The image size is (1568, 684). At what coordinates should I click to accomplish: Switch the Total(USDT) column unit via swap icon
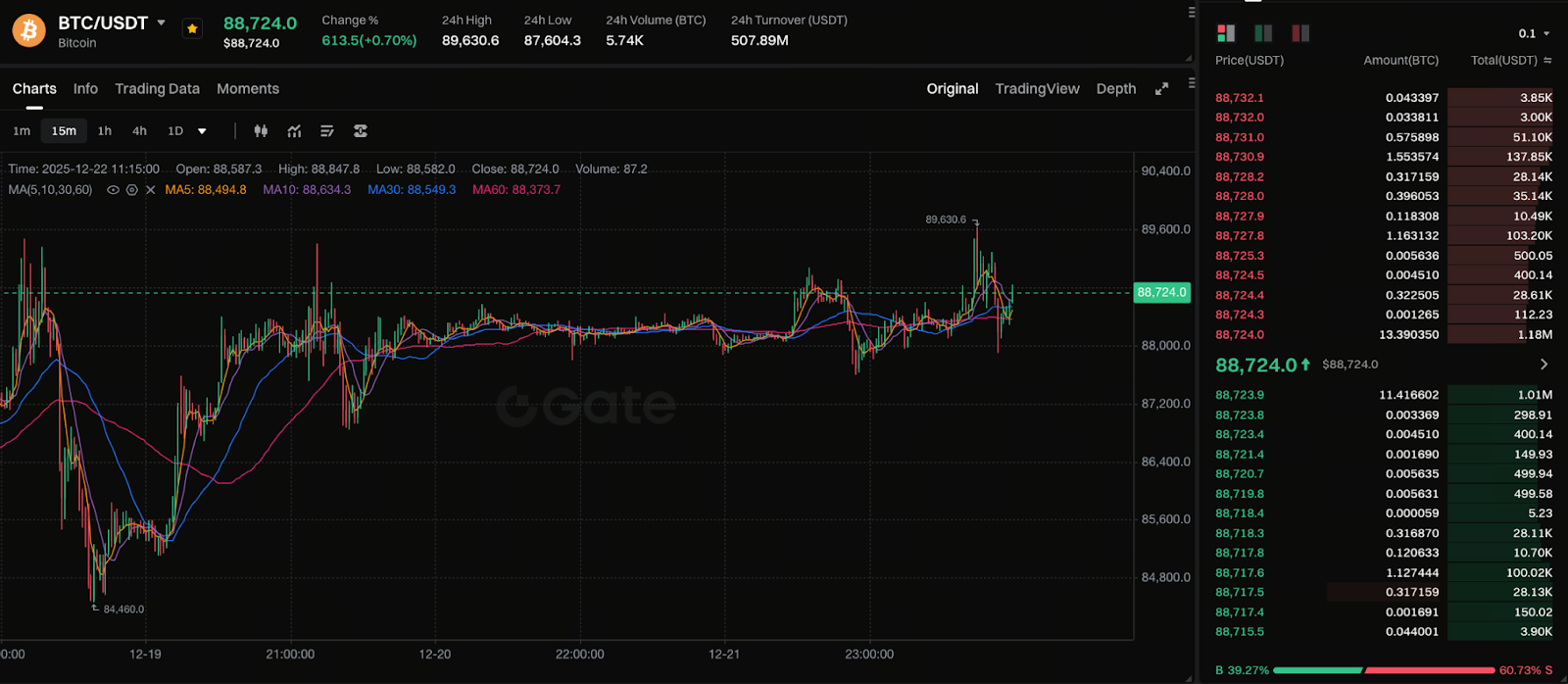(x=1547, y=60)
